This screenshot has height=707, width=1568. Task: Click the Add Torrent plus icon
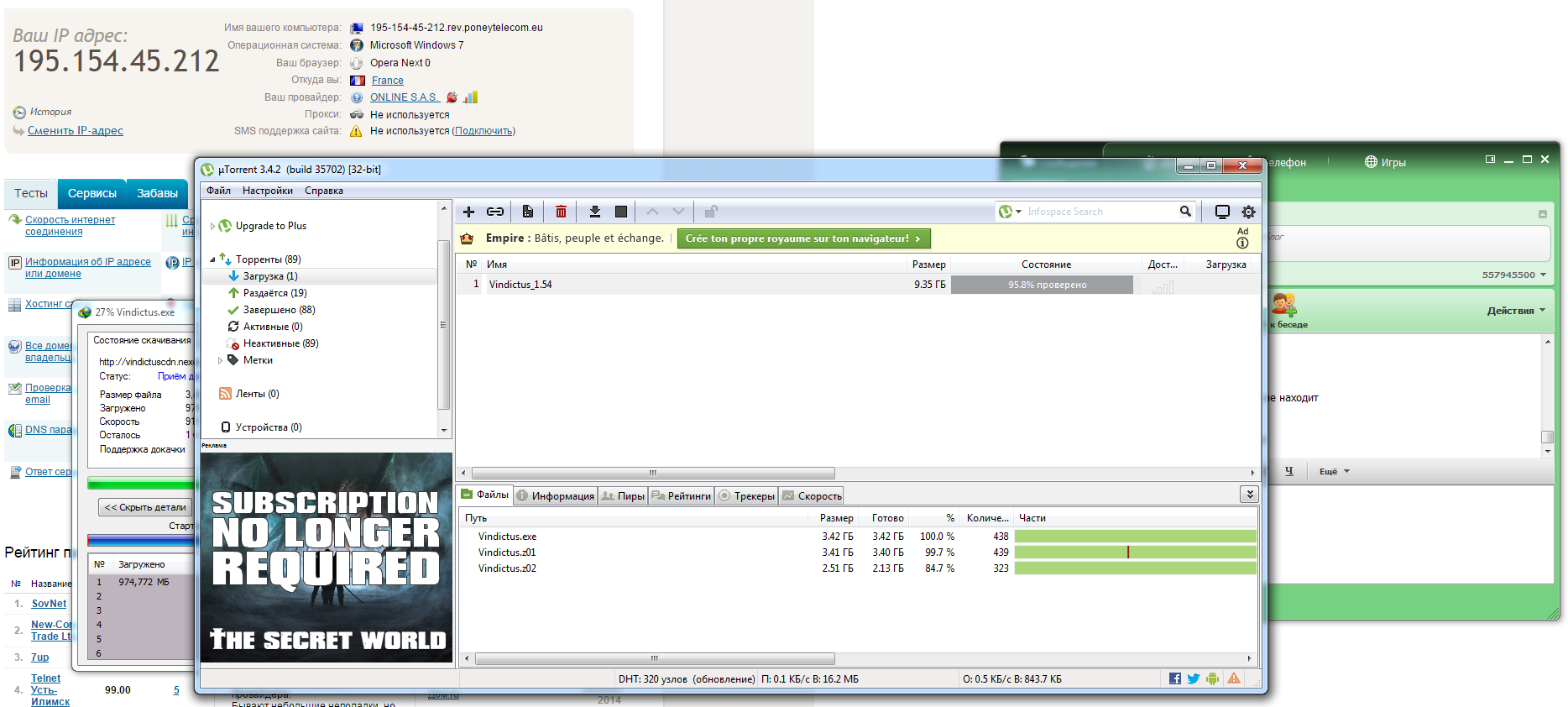coord(469,212)
